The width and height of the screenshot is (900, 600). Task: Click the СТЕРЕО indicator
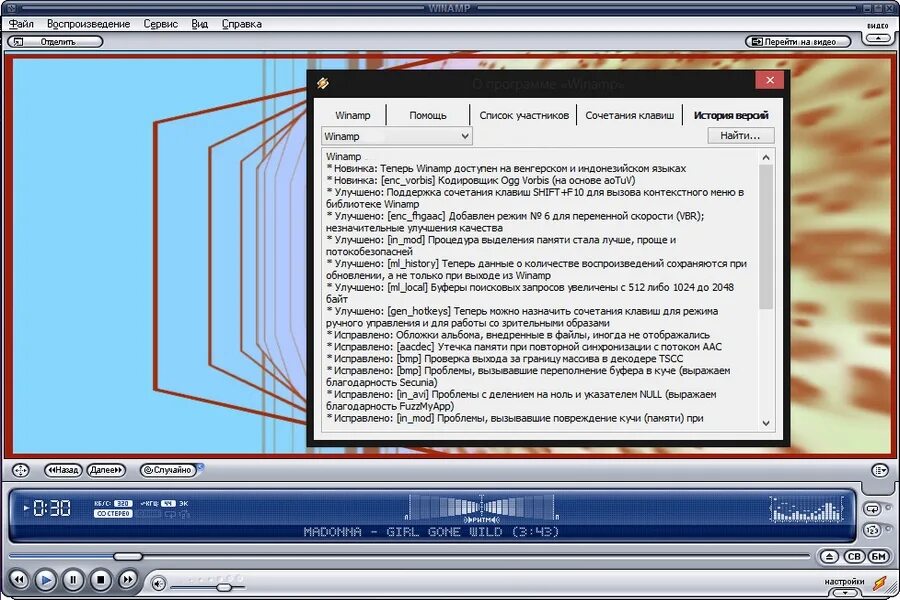coord(113,514)
